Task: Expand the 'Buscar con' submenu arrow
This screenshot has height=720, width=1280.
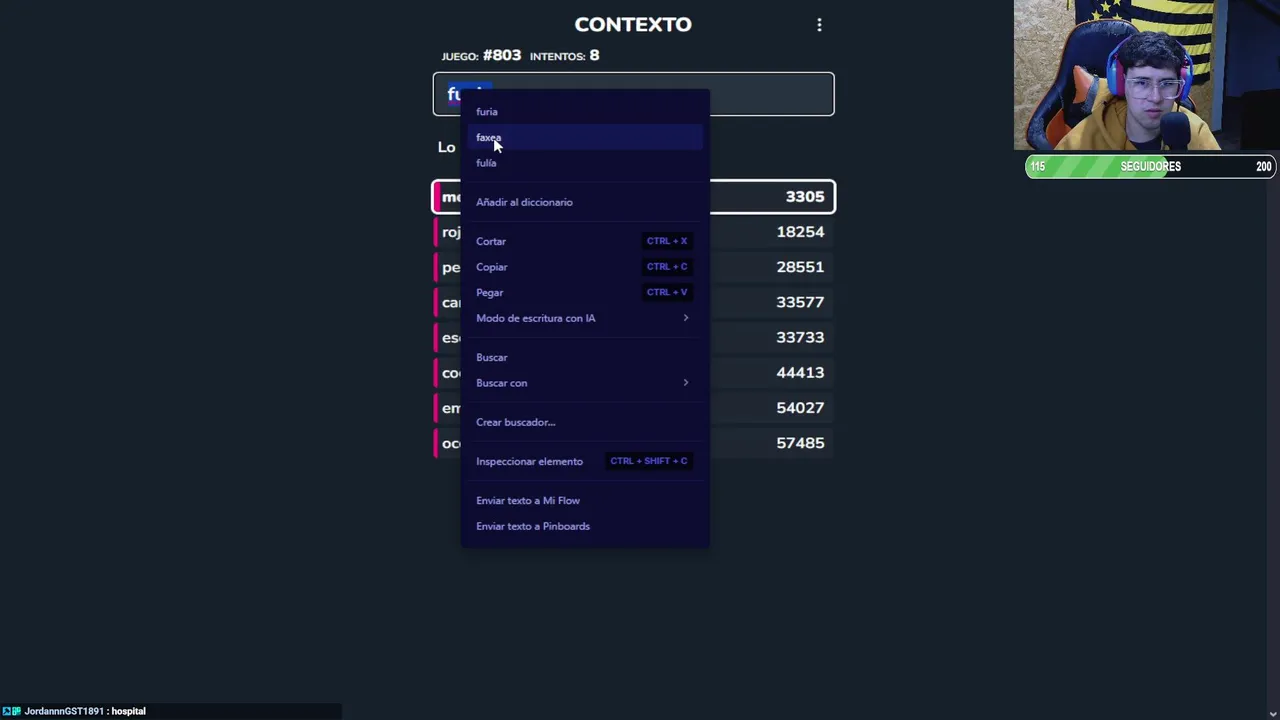Action: [x=686, y=383]
